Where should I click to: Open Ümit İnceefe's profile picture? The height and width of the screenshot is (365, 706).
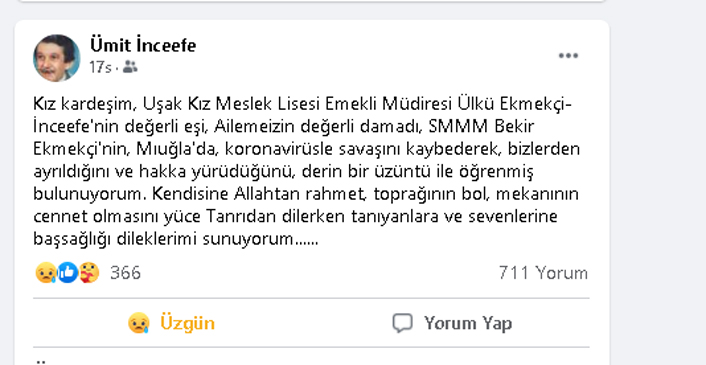pos(57,58)
